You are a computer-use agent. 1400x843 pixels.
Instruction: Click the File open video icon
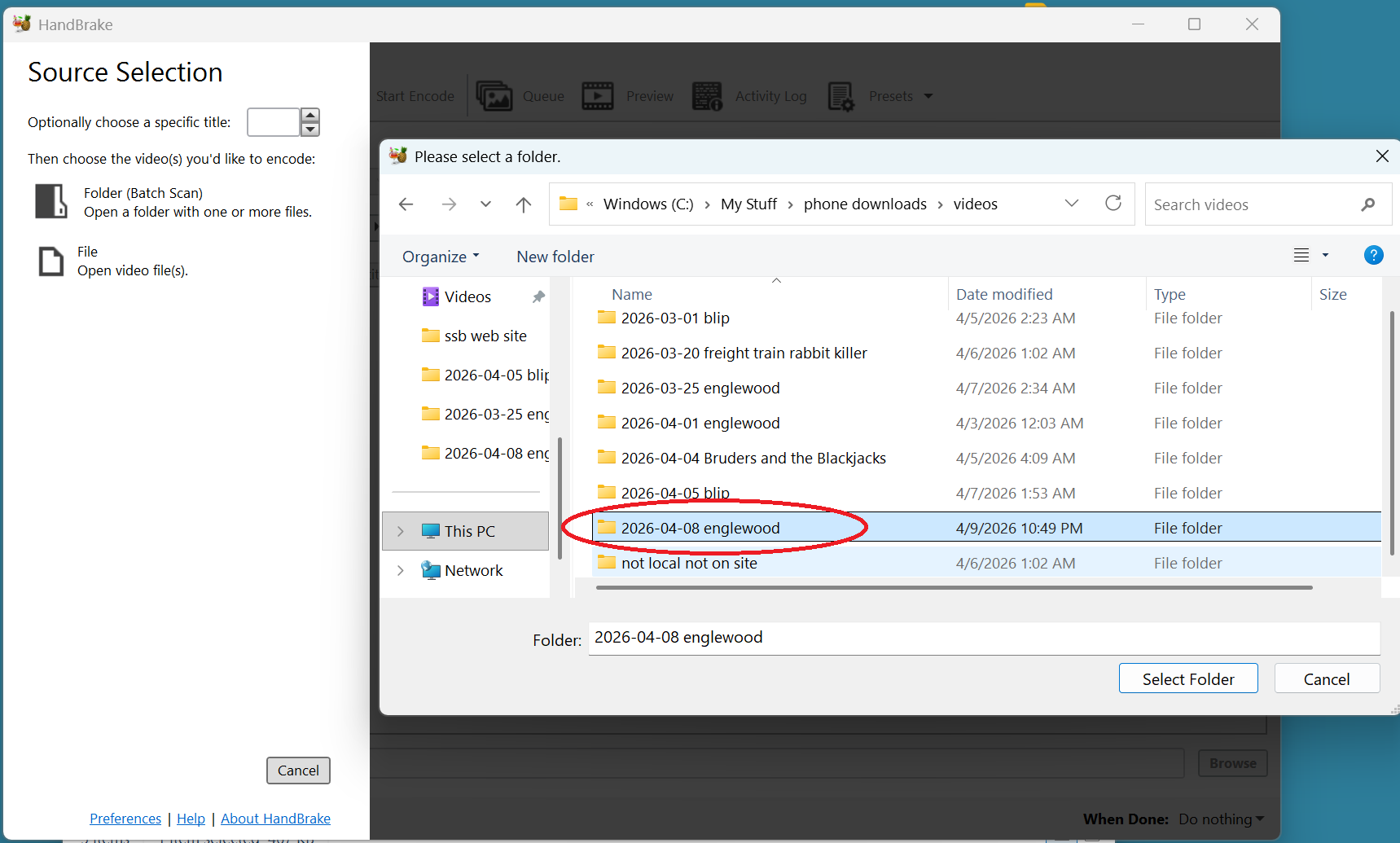50,261
